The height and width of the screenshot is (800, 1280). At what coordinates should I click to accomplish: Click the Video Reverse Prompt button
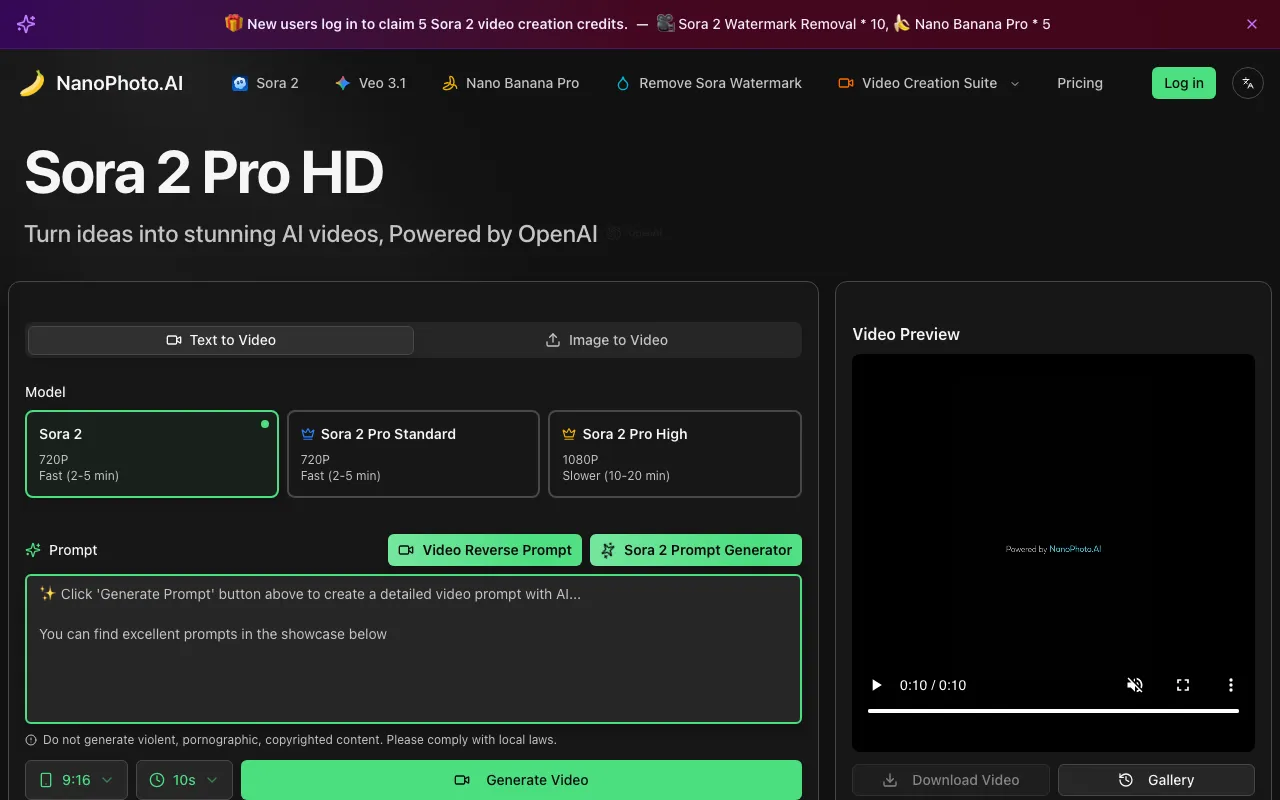pyautogui.click(x=485, y=550)
